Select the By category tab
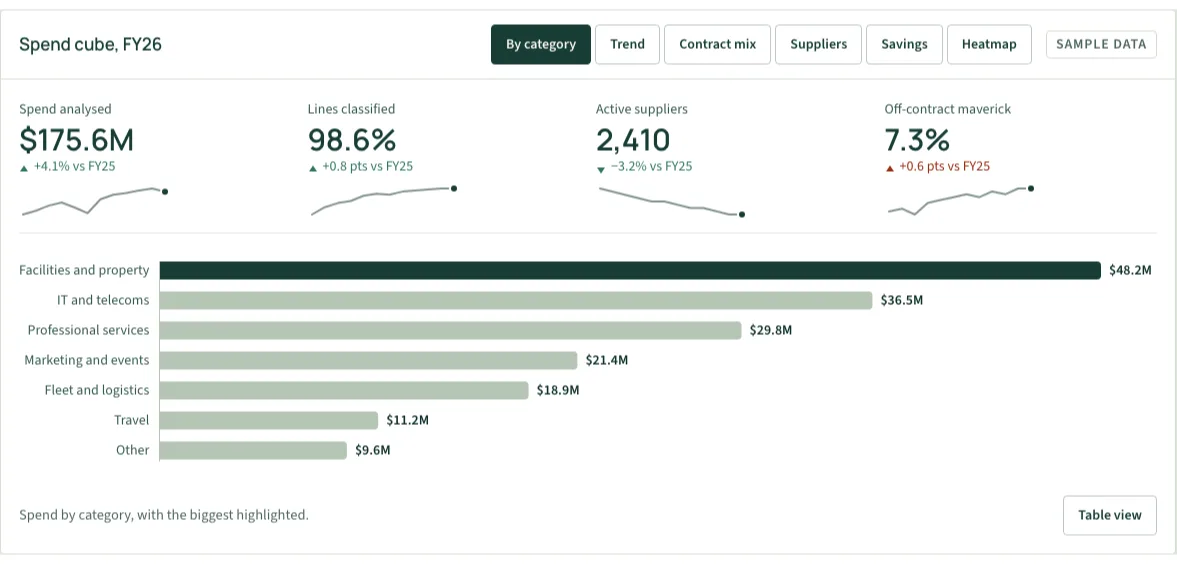This screenshot has width=1177, height=564. coord(540,44)
